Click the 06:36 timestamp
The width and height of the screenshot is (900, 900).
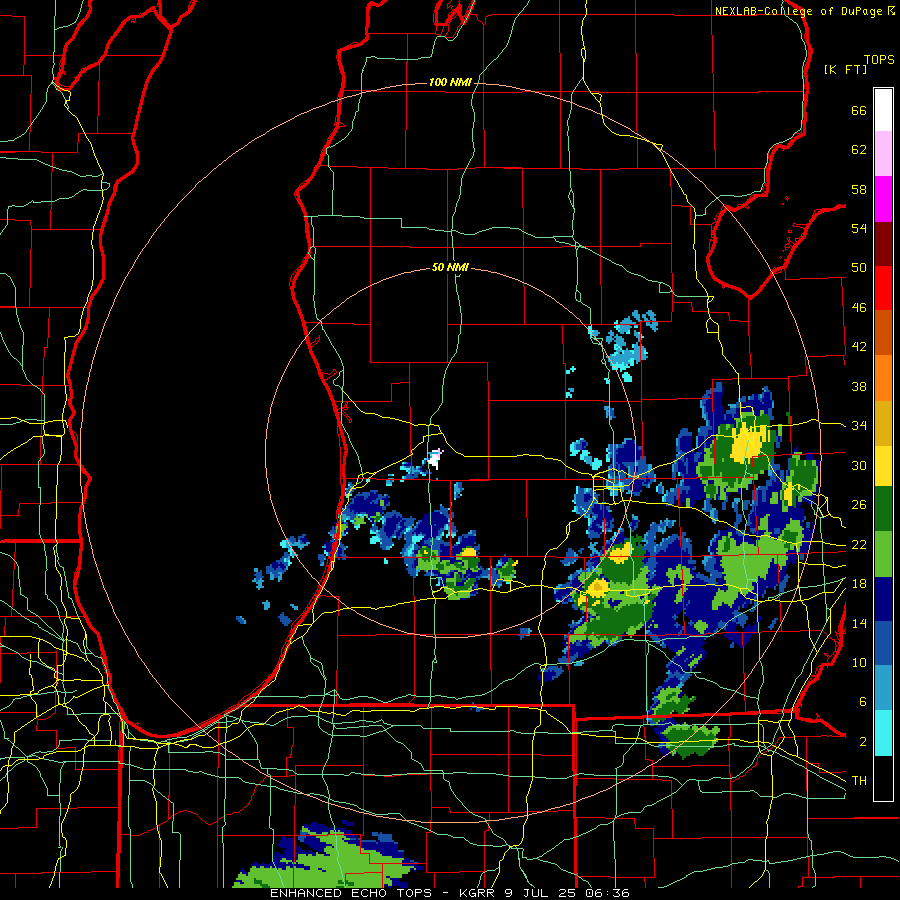tap(607, 893)
